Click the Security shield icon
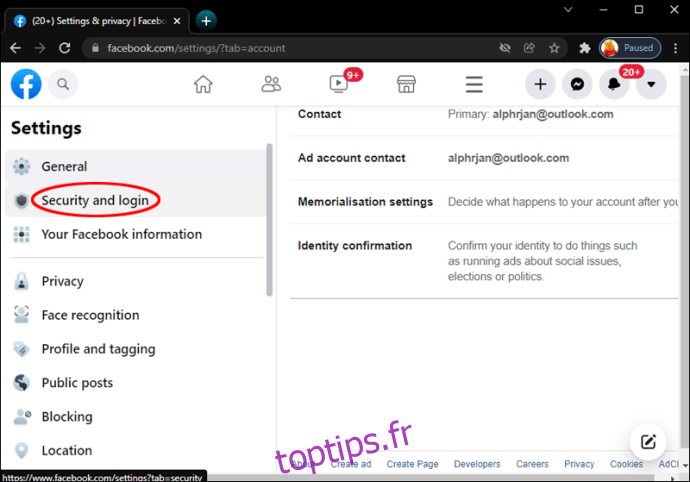The height and width of the screenshot is (482, 690). 21,200
